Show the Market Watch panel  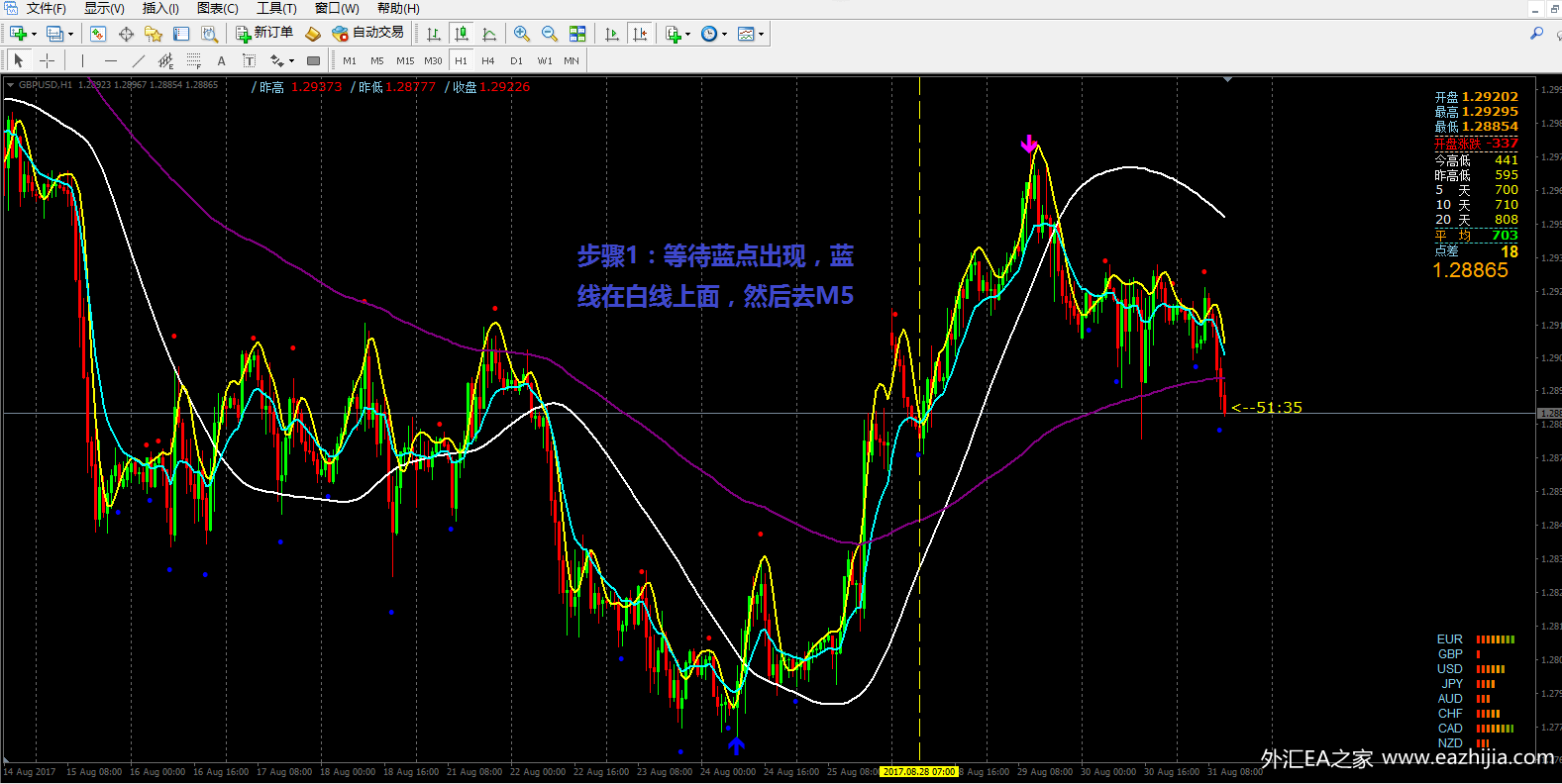(97, 34)
